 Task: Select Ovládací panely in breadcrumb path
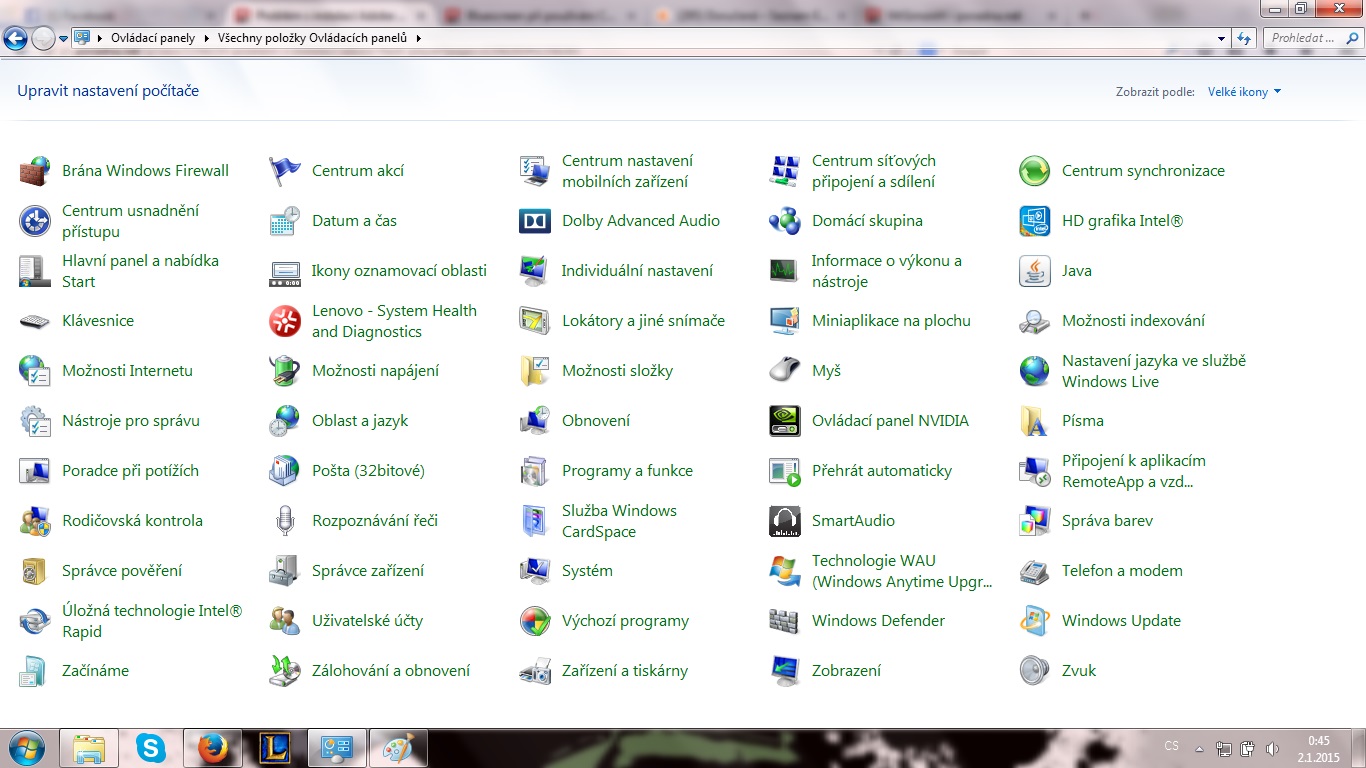click(153, 38)
